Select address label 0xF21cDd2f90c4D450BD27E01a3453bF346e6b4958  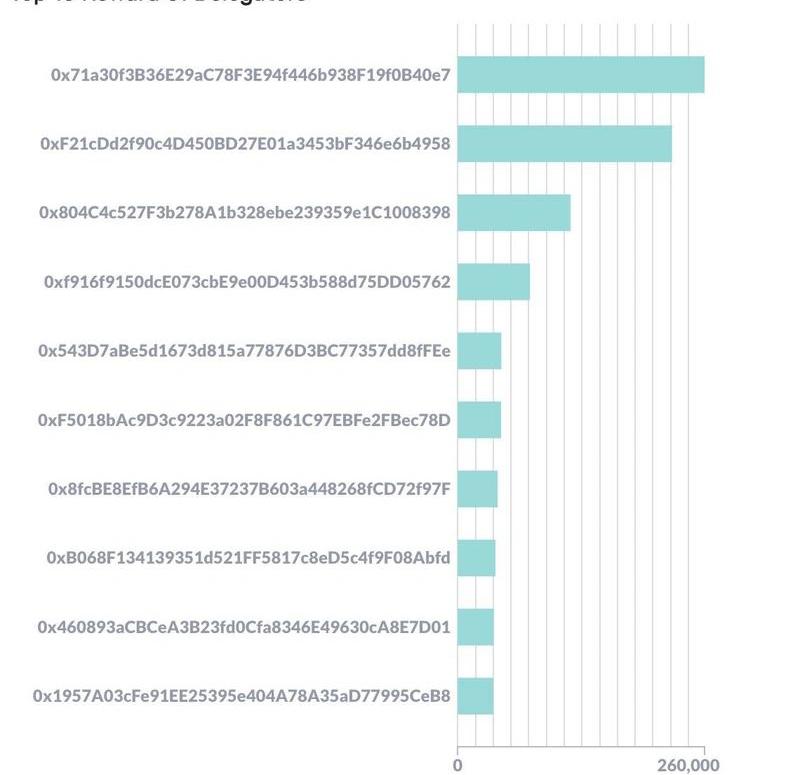coord(245,144)
